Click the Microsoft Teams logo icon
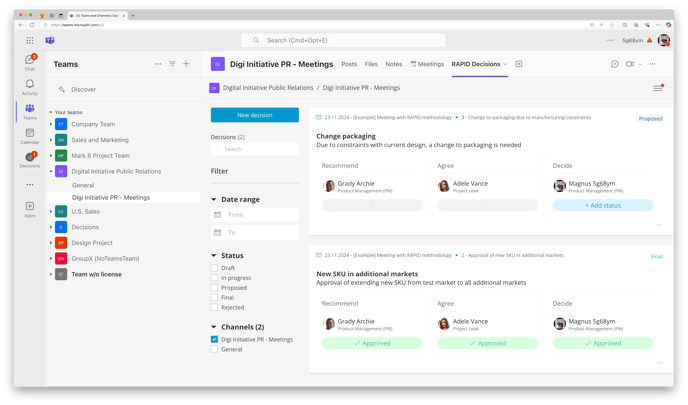The image size is (688, 405). click(50, 40)
